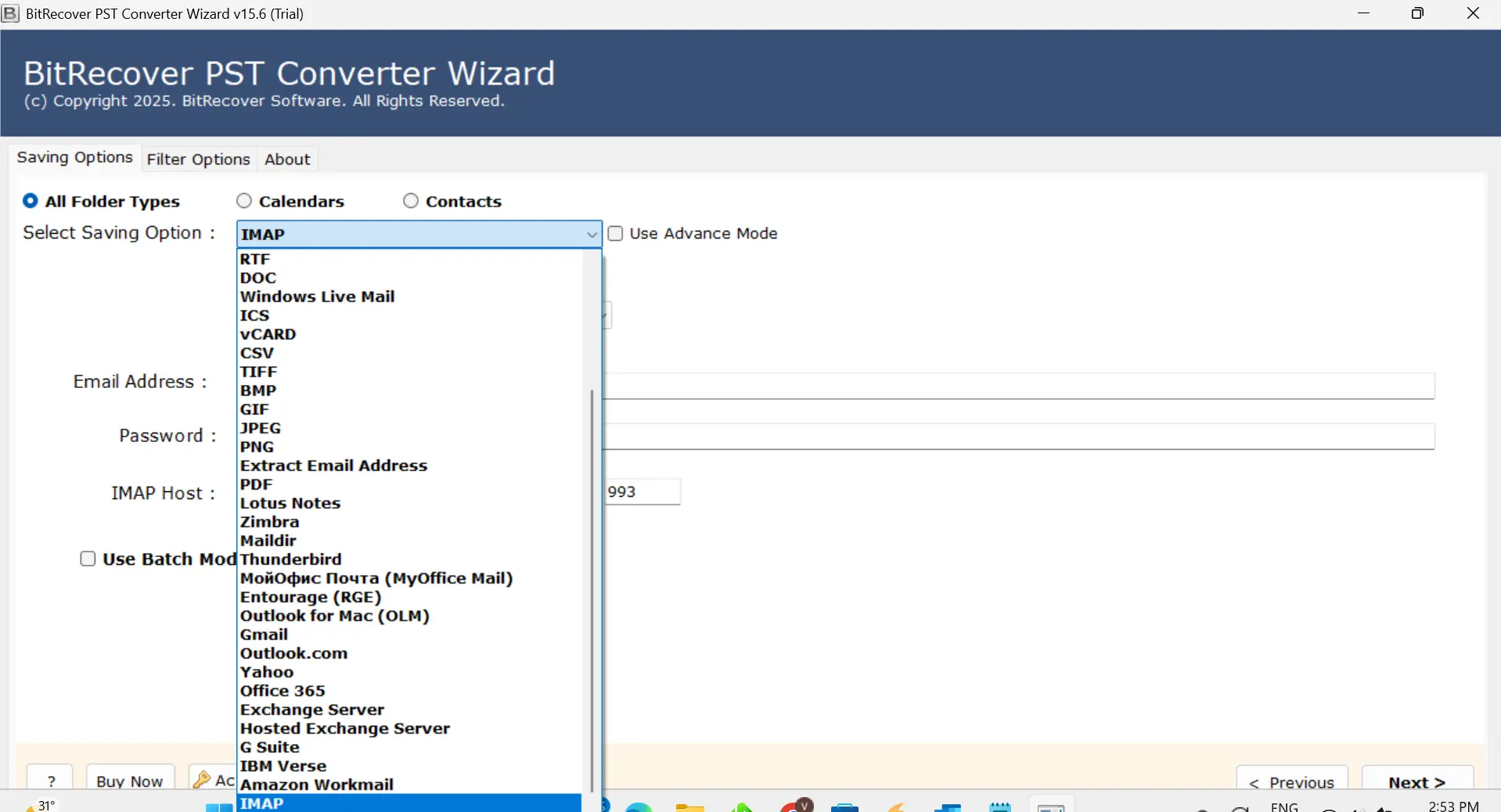The width and height of the screenshot is (1501, 812).
Task: Select Thunderbird from the saving list
Action: coord(291,559)
